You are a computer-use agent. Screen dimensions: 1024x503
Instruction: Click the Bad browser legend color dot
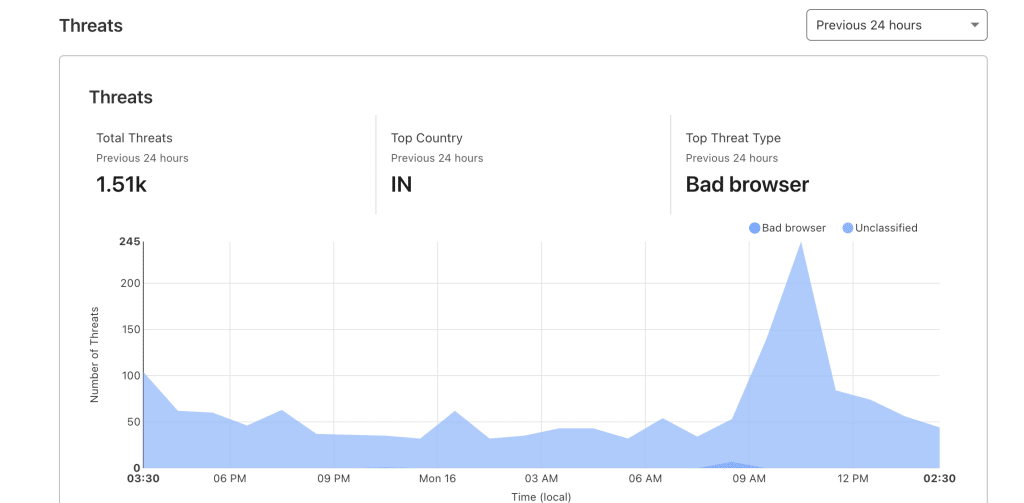(754, 228)
